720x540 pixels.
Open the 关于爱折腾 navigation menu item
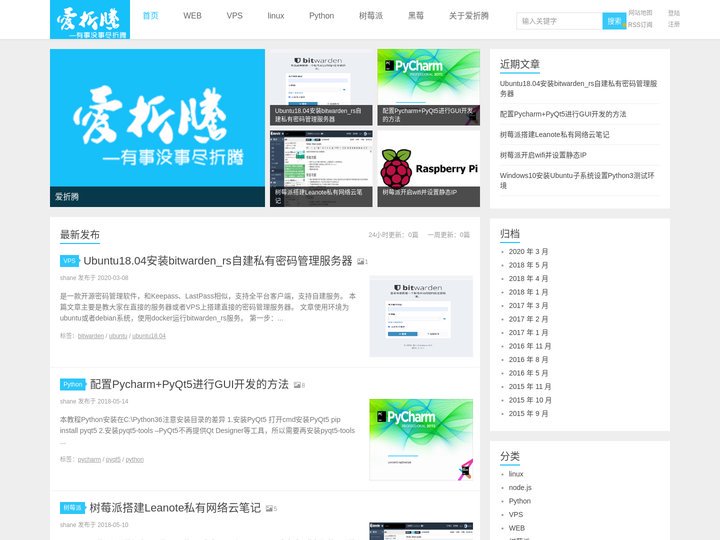469,16
